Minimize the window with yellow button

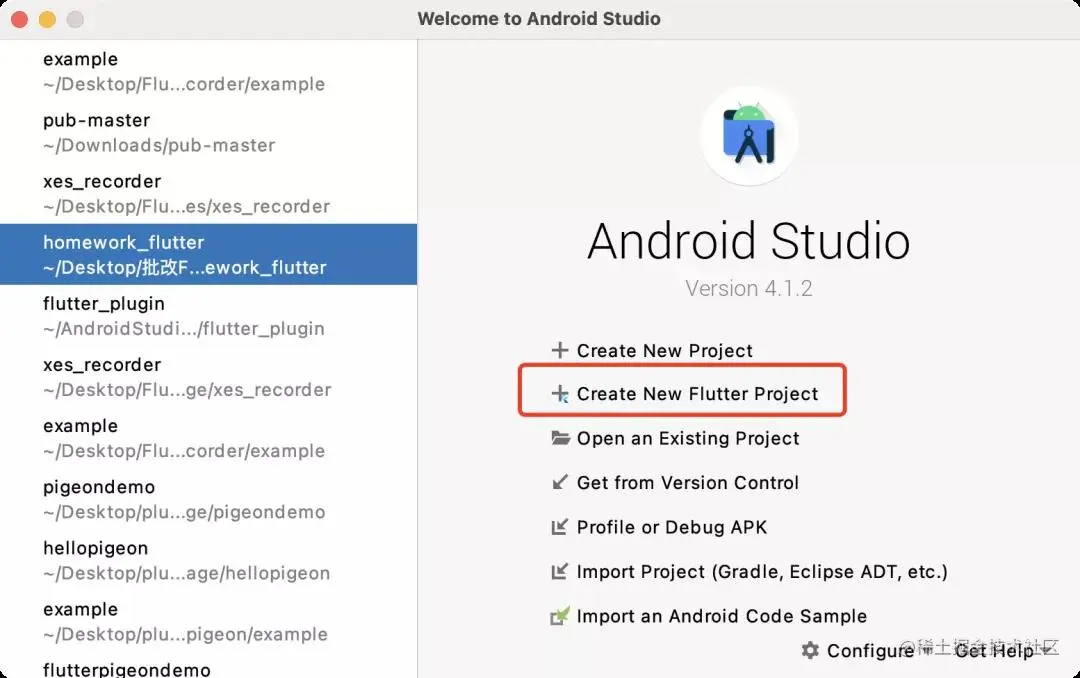(x=47, y=19)
